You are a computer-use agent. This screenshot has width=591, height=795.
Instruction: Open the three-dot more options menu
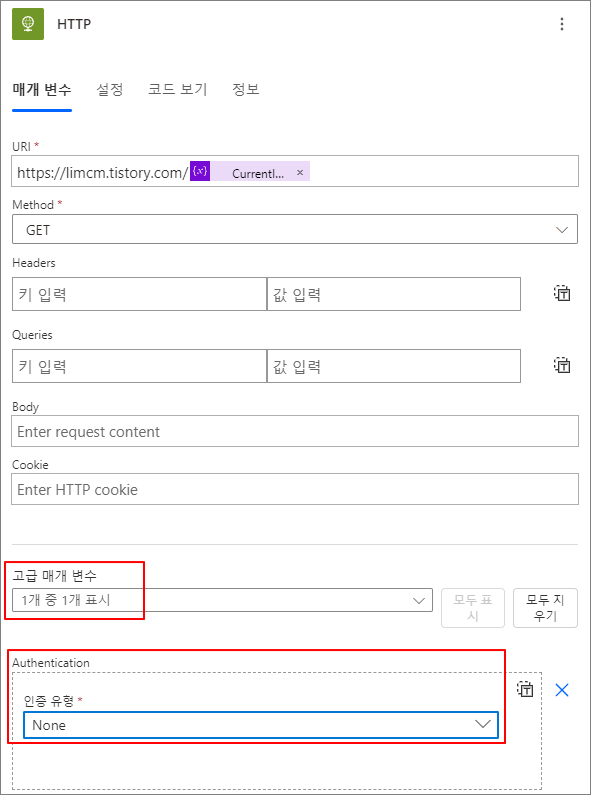(562, 24)
